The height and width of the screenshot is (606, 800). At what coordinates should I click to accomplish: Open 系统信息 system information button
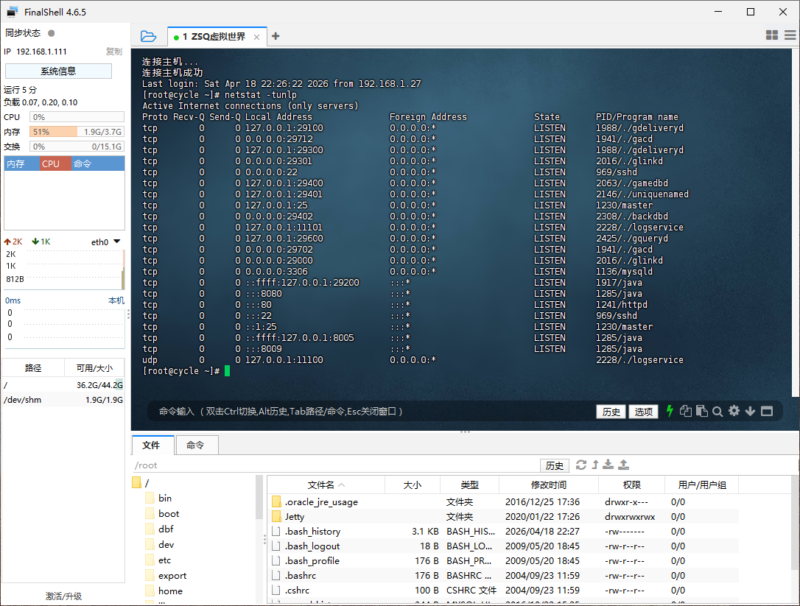(x=58, y=71)
